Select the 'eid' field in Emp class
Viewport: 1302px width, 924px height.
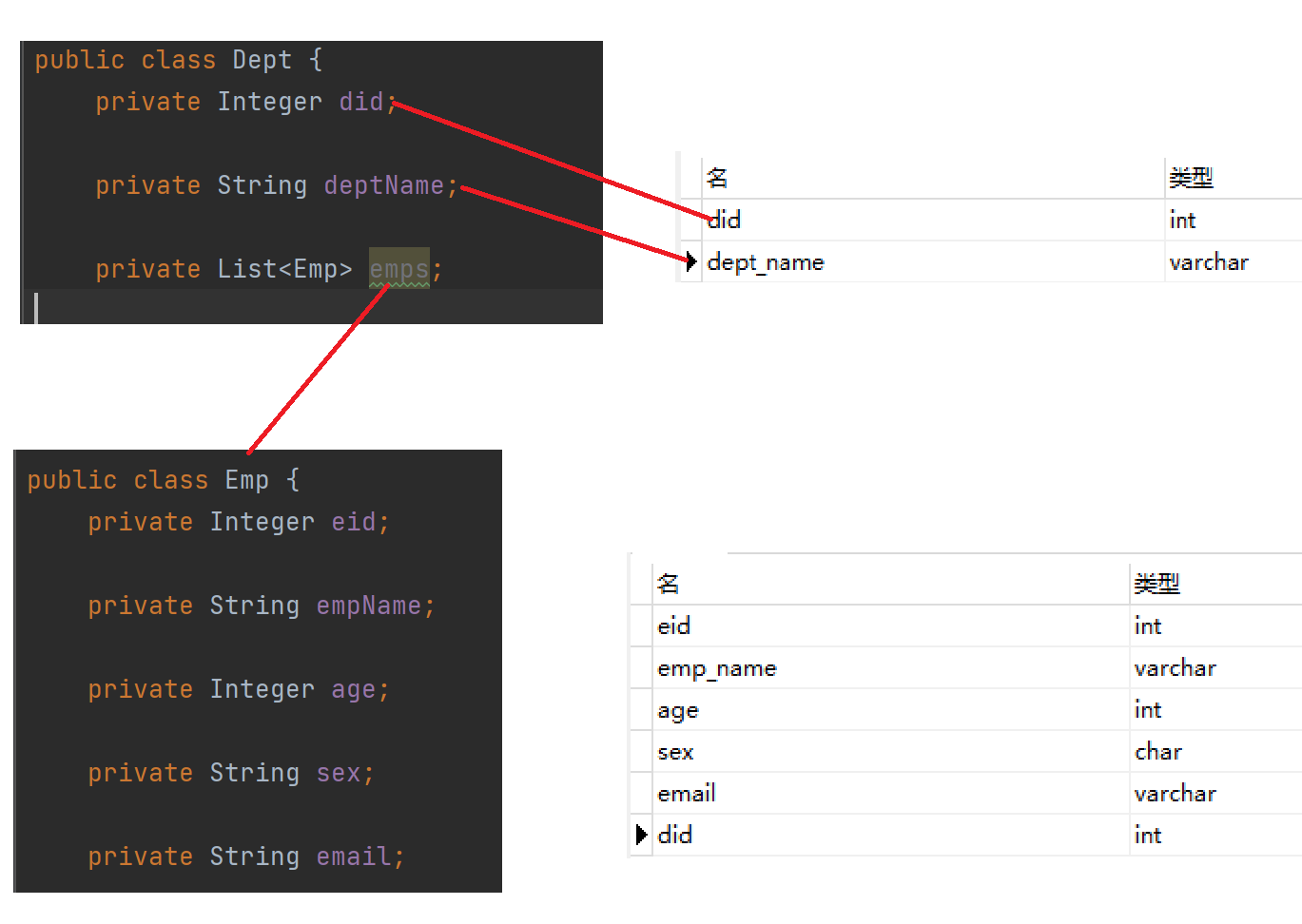354,522
